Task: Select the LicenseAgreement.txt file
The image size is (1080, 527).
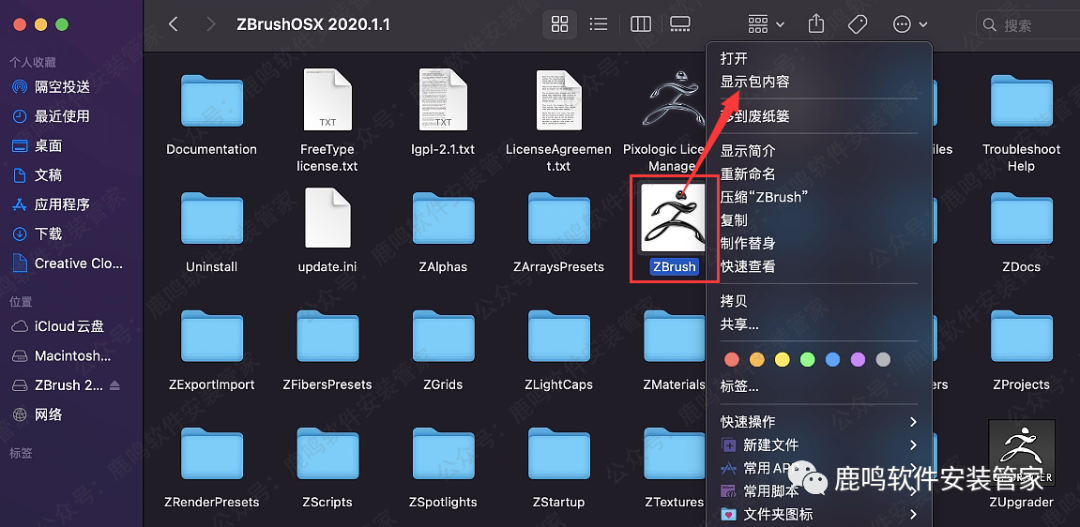Action: 559,100
